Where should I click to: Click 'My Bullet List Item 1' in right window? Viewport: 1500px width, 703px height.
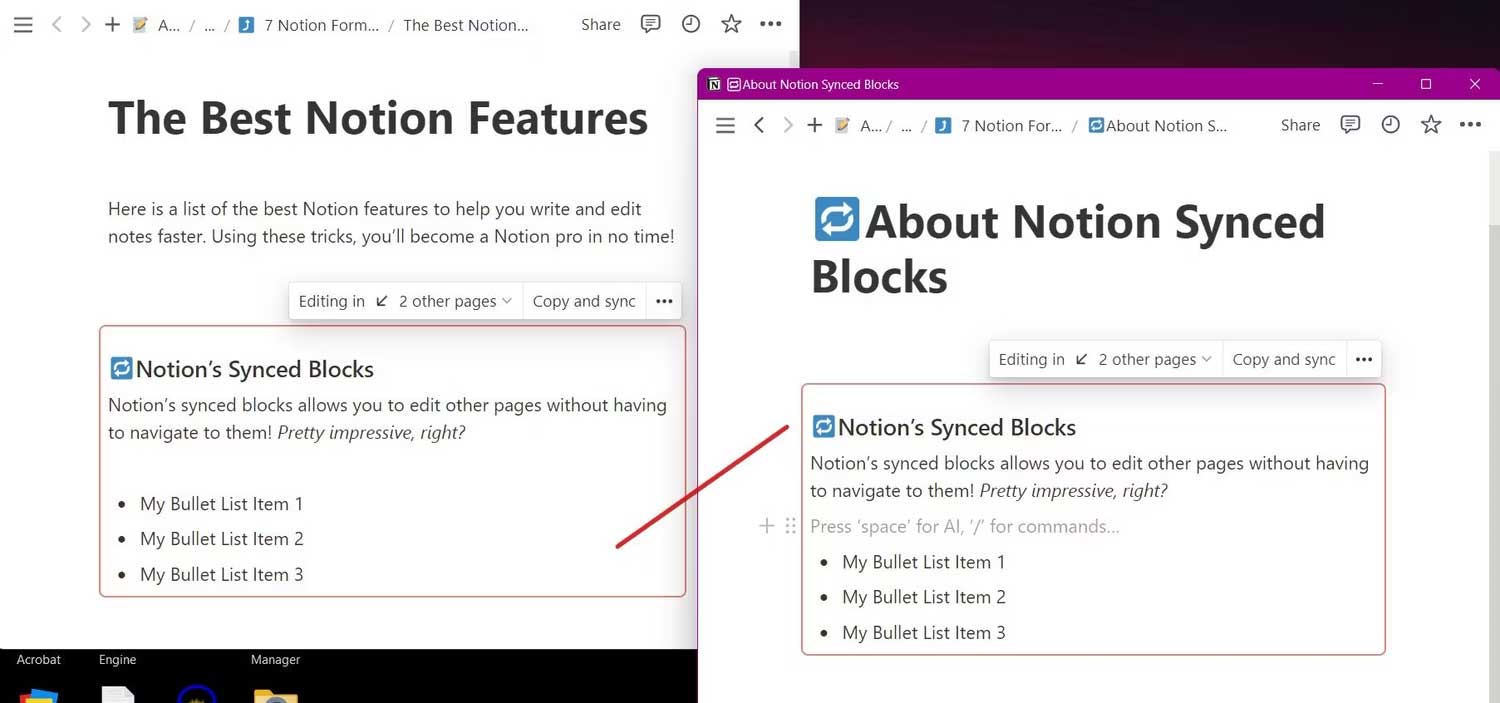point(923,562)
